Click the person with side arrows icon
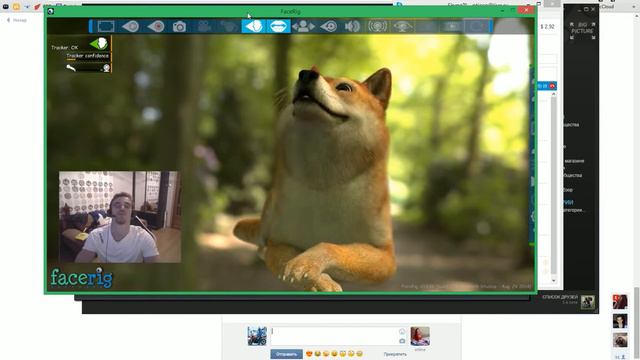Image resolution: width=640 pixels, height=360 pixels. (x=303, y=27)
